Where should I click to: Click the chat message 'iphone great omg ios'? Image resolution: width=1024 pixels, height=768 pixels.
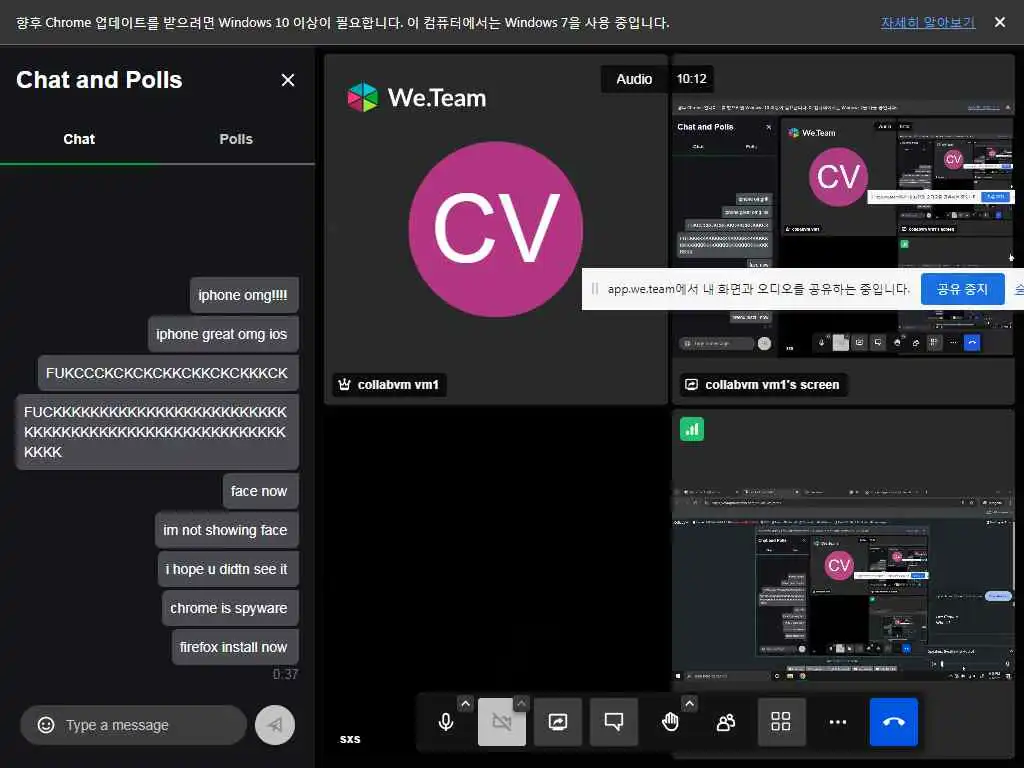222,334
